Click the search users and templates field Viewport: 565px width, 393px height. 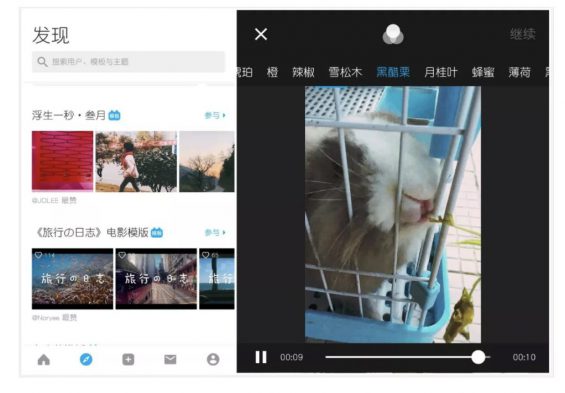(x=128, y=62)
